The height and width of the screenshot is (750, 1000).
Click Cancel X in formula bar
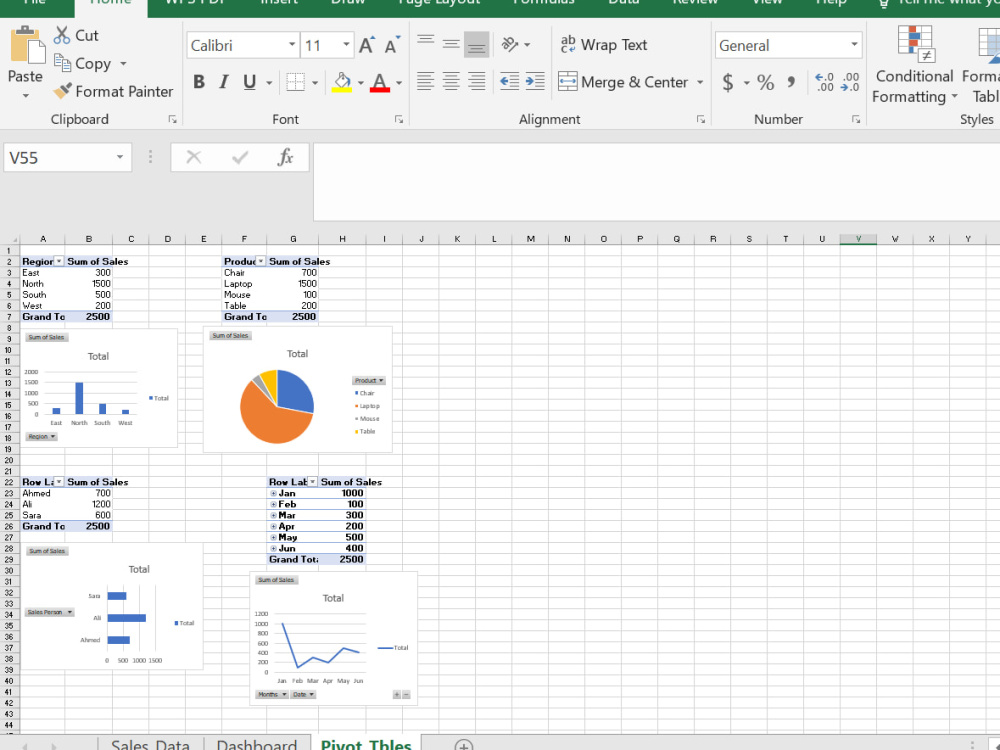click(194, 157)
